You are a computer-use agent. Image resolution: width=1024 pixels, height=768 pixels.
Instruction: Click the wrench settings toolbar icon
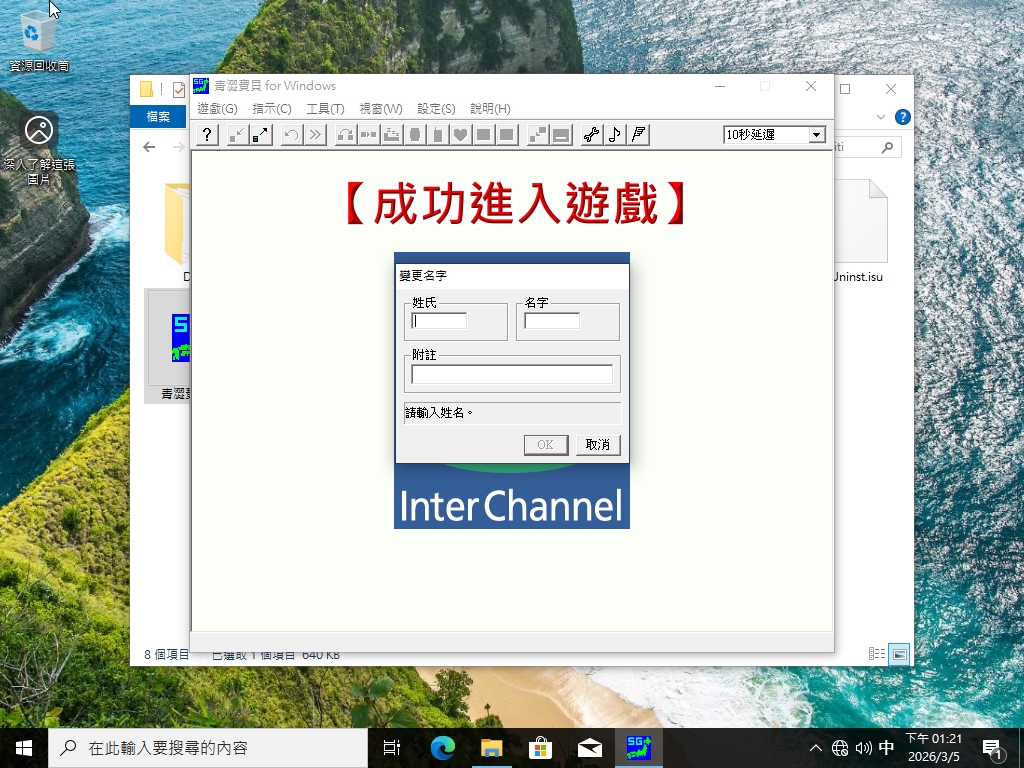tap(591, 135)
